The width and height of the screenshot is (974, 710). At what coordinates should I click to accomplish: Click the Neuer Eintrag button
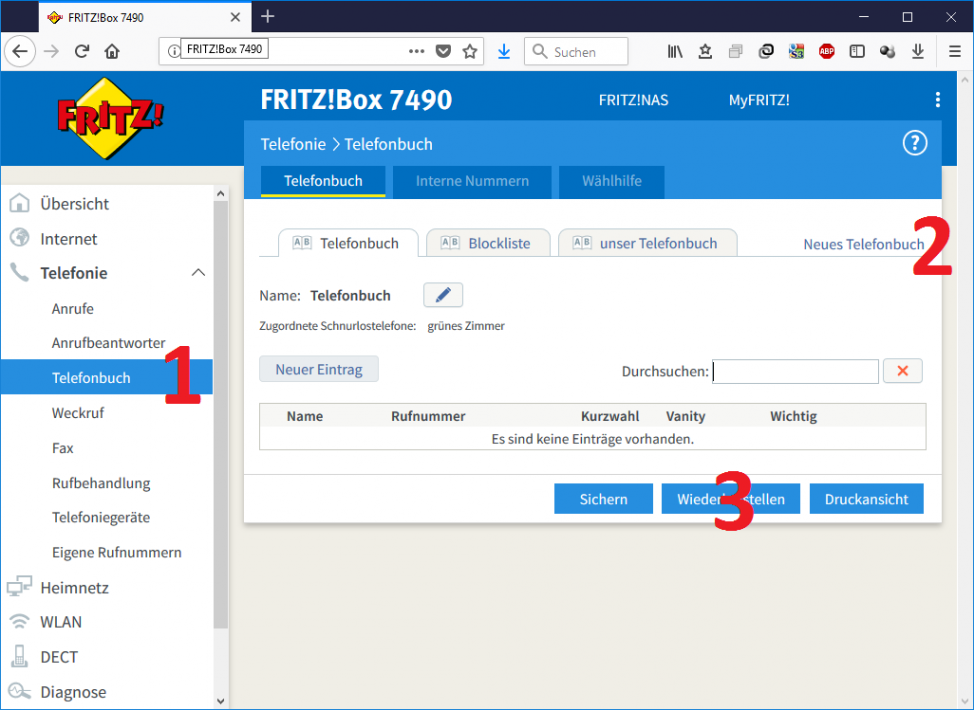(x=319, y=369)
